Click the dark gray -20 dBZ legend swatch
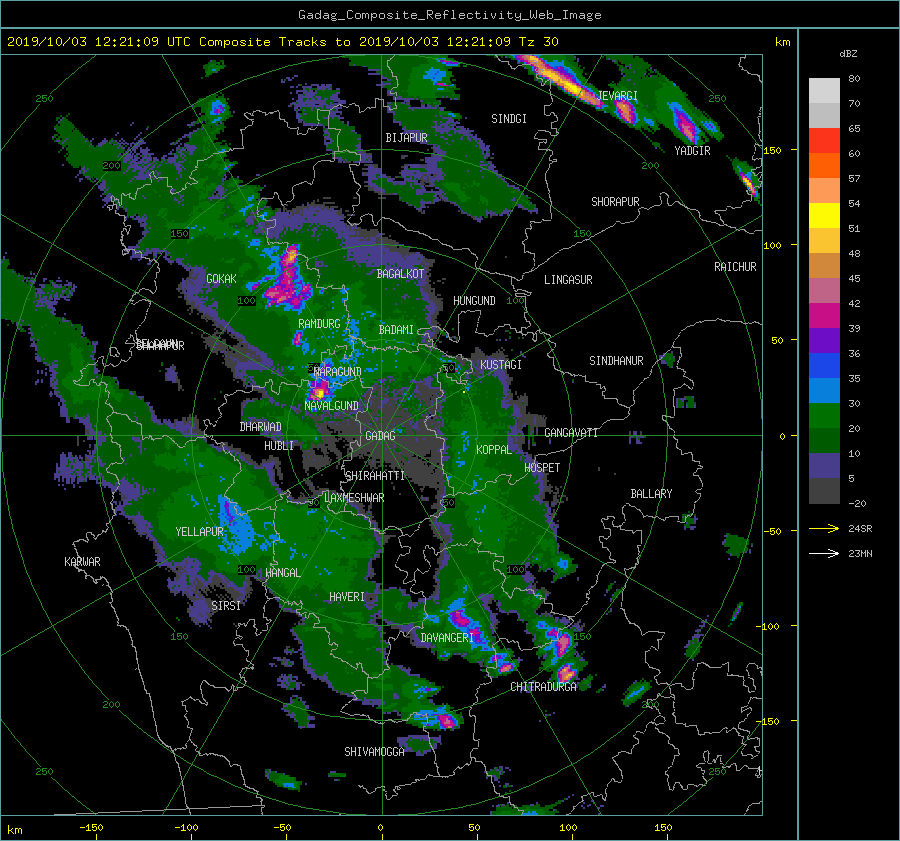Viewport: 900px width, 841px height. tap(824, 491)
